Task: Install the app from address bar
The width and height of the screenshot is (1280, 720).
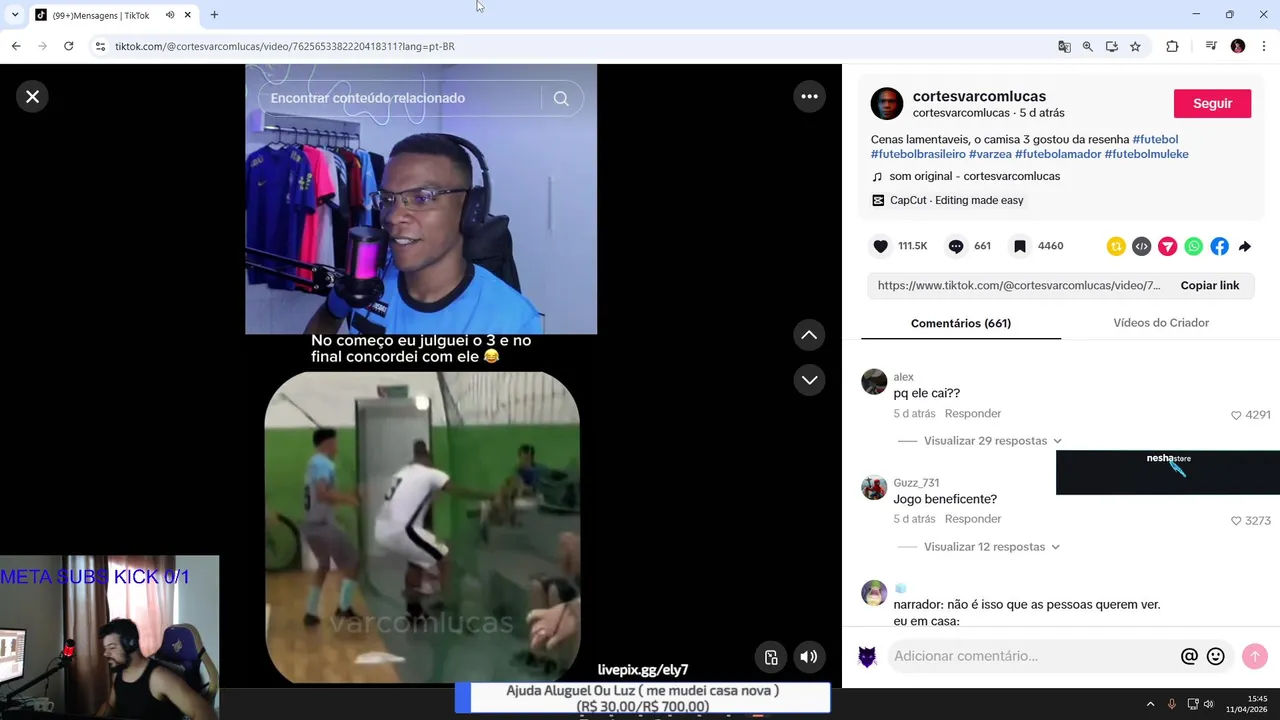Action: (x=1111, y=46)
